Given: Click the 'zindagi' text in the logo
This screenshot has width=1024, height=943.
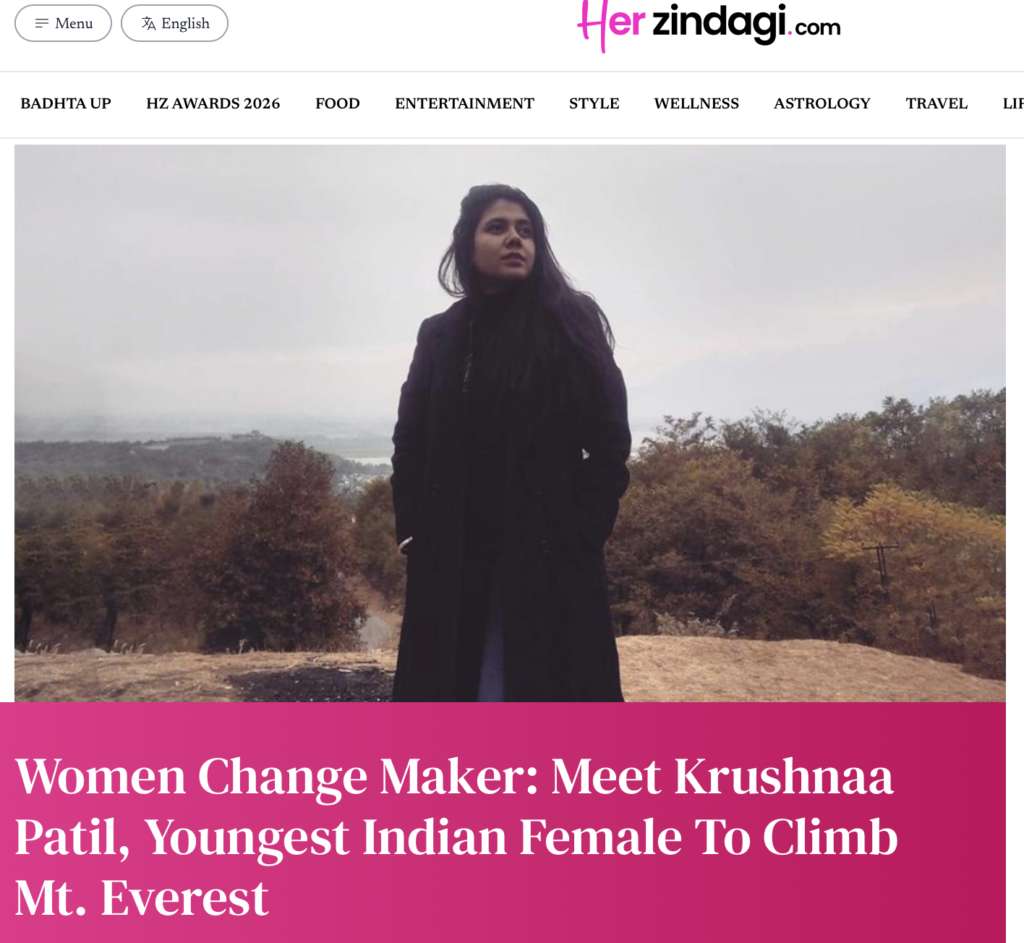Looking at the screenshot, I should (718, 24).
